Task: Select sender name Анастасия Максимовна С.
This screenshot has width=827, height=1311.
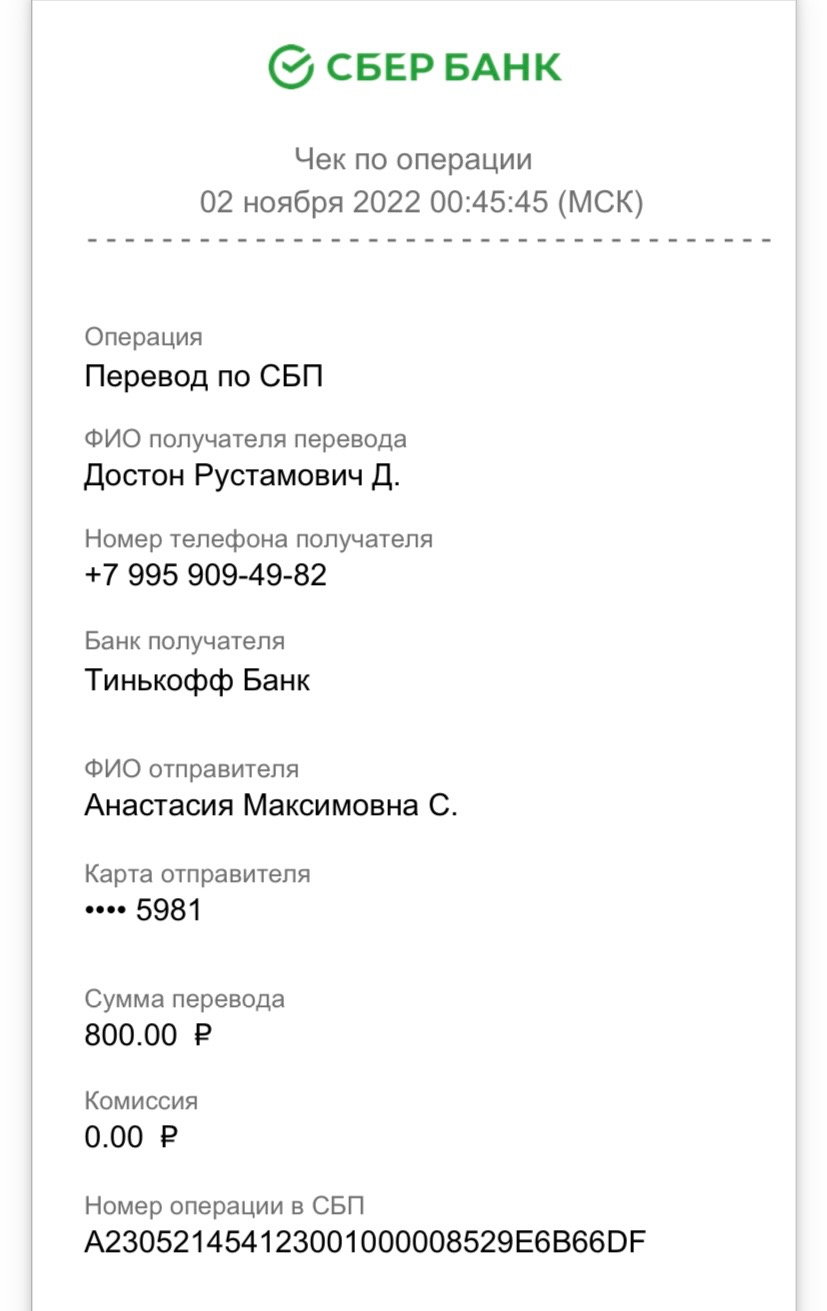Action: pyautogui.click(x=271, y=806)
